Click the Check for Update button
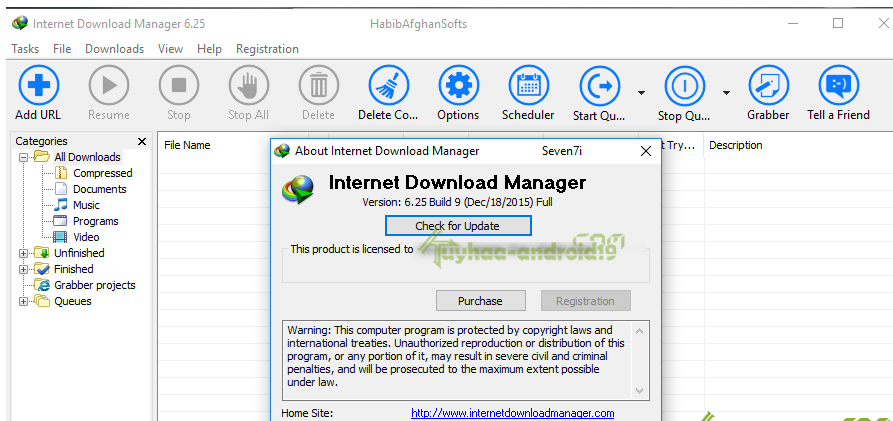Screen dimensions: 893x421 [x=458, y=226]
